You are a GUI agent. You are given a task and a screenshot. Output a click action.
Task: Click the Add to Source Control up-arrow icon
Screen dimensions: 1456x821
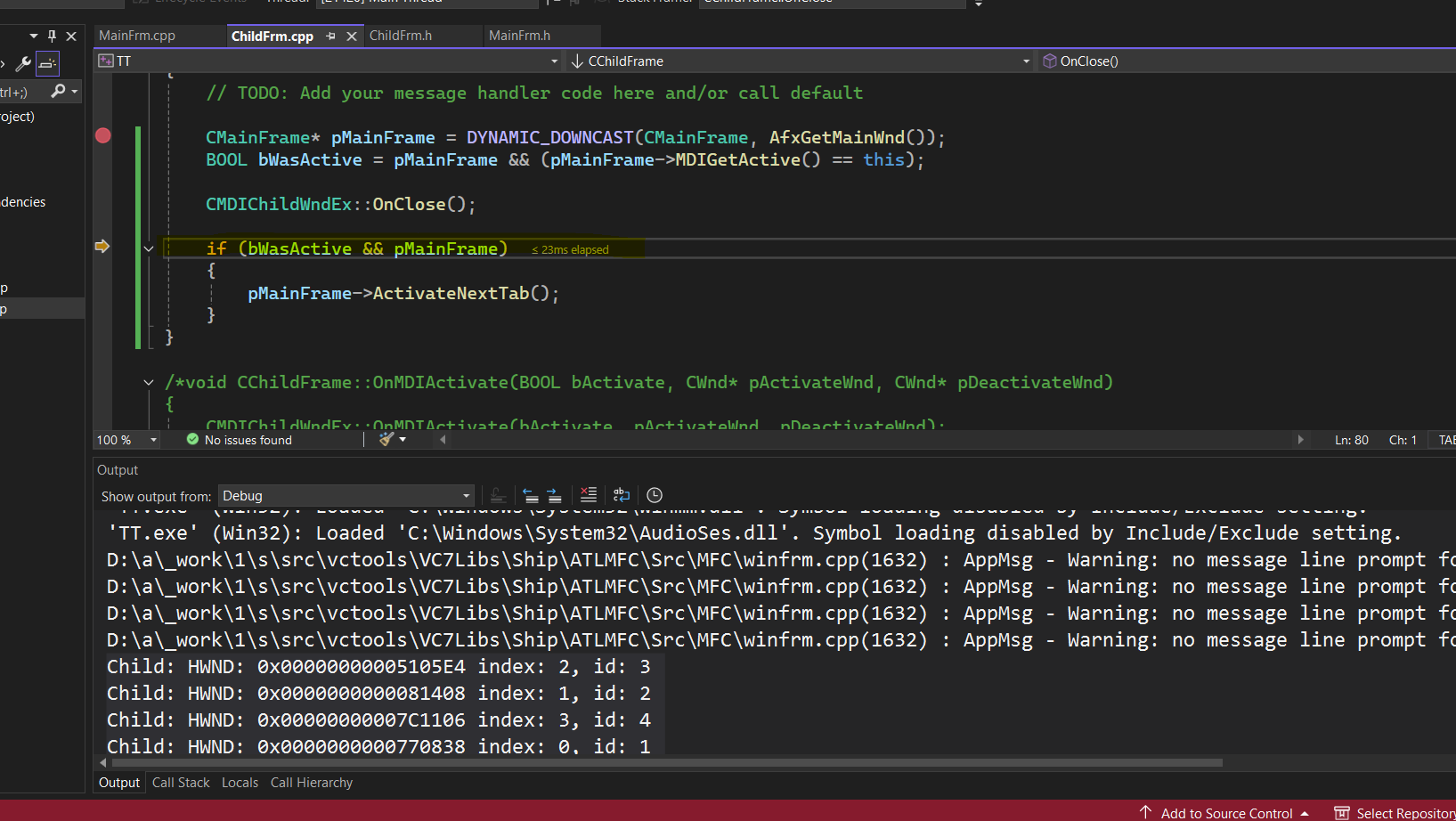(x=1146, y=812)
